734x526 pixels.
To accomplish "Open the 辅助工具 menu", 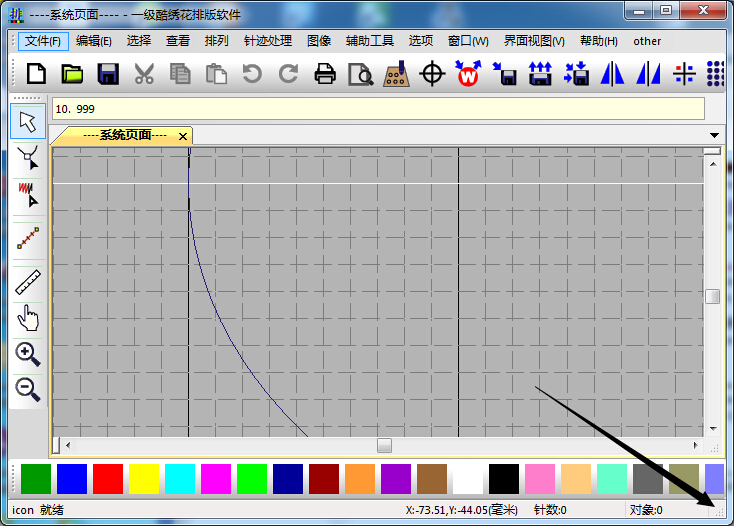I will point(370,41).
